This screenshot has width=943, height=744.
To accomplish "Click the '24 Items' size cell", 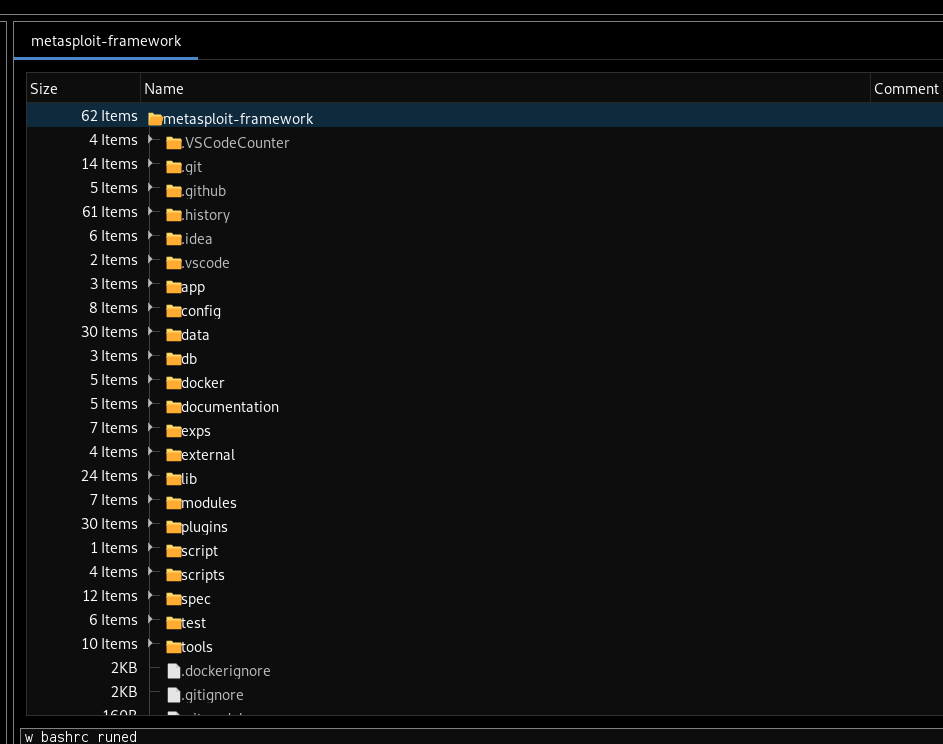I will click(109, 476).
